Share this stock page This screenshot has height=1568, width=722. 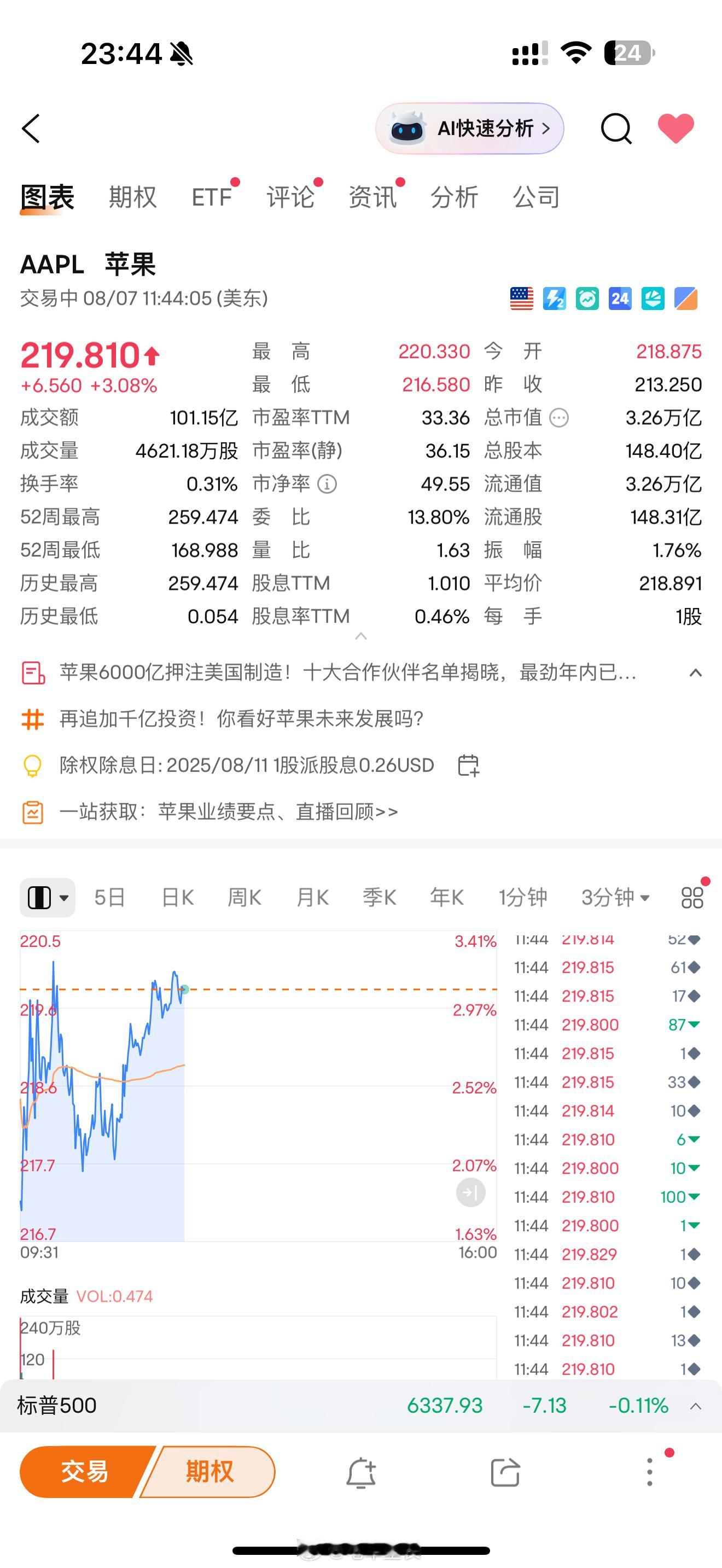tap(505, 1473)
